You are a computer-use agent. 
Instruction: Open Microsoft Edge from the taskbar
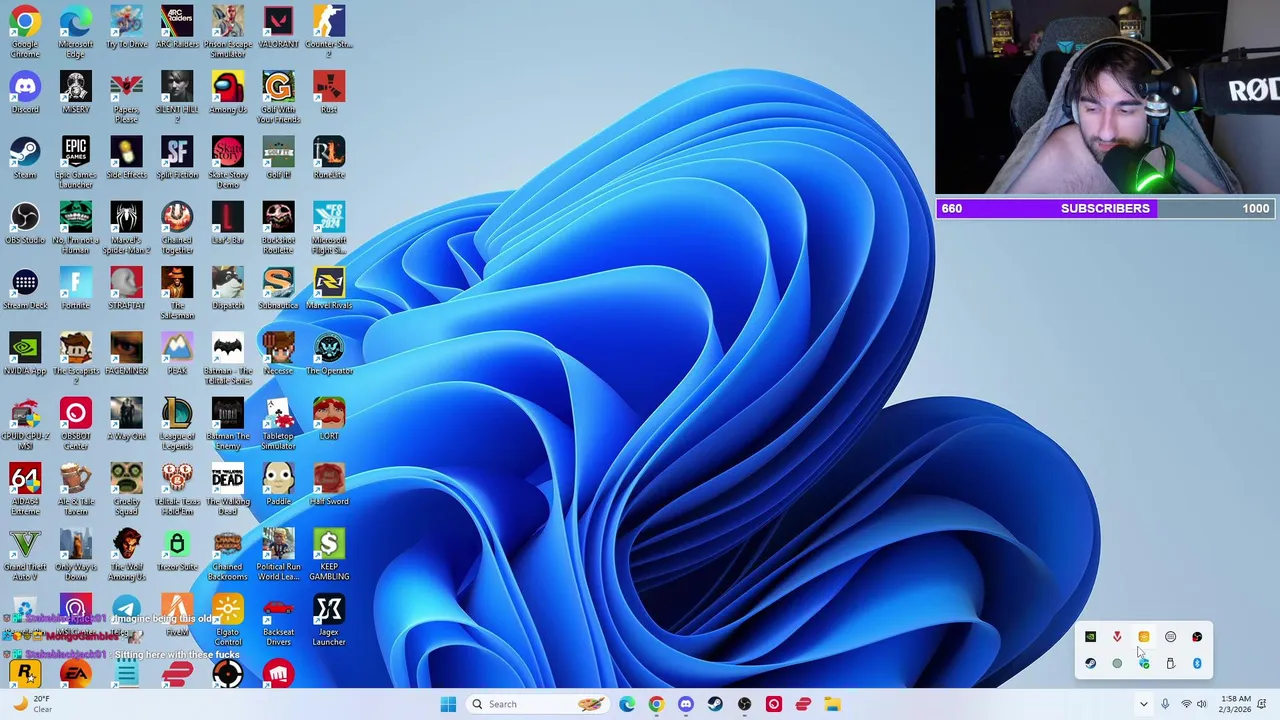point(627,704)
